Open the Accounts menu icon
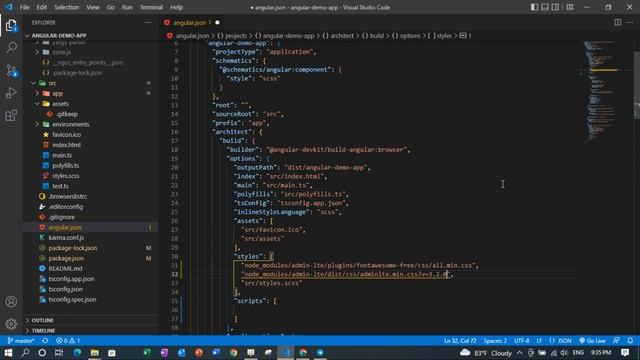The width and height of the screenshot is (640, 360). [x=11, y=302]
